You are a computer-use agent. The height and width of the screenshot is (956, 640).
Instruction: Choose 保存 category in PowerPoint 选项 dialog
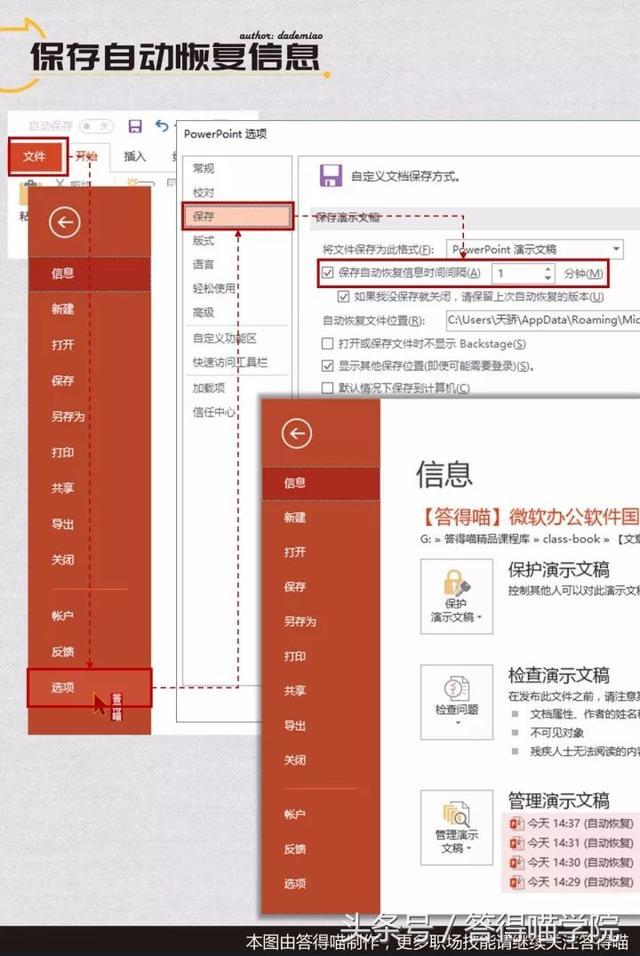pos(238,216)
